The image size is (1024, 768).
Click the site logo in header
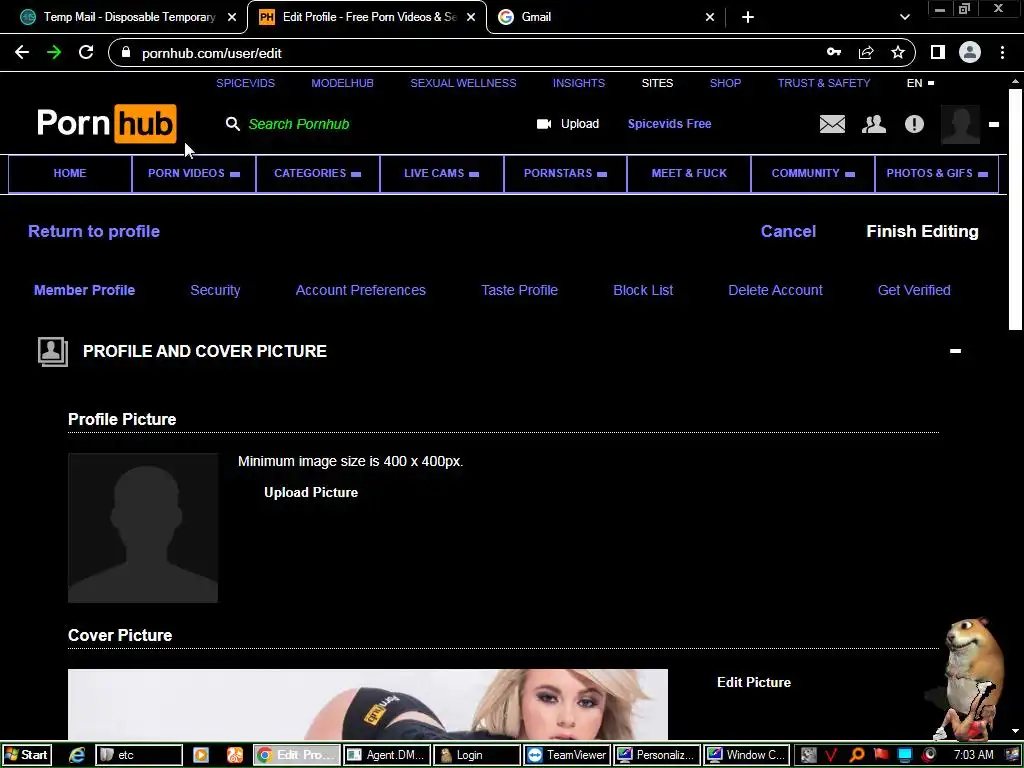click(x=106, y=123)
